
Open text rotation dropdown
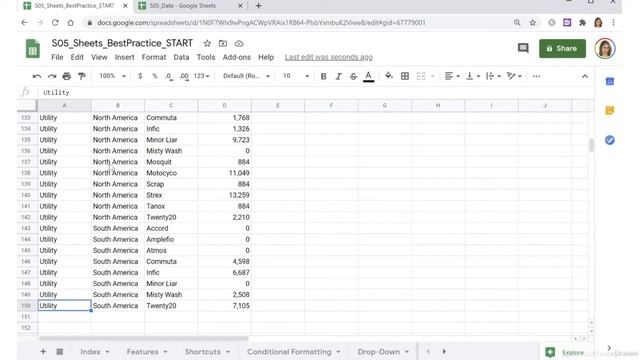click(x=514, y=76)
